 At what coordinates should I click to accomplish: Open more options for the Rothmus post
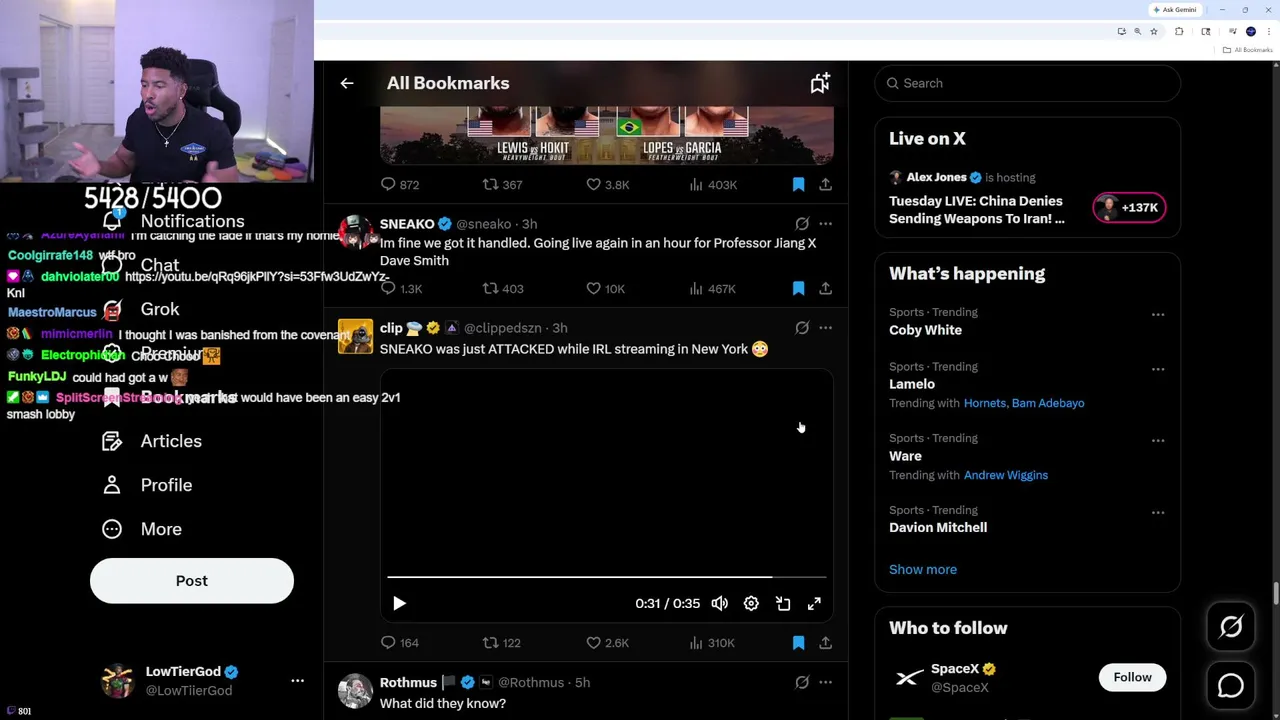coord(825,682)
